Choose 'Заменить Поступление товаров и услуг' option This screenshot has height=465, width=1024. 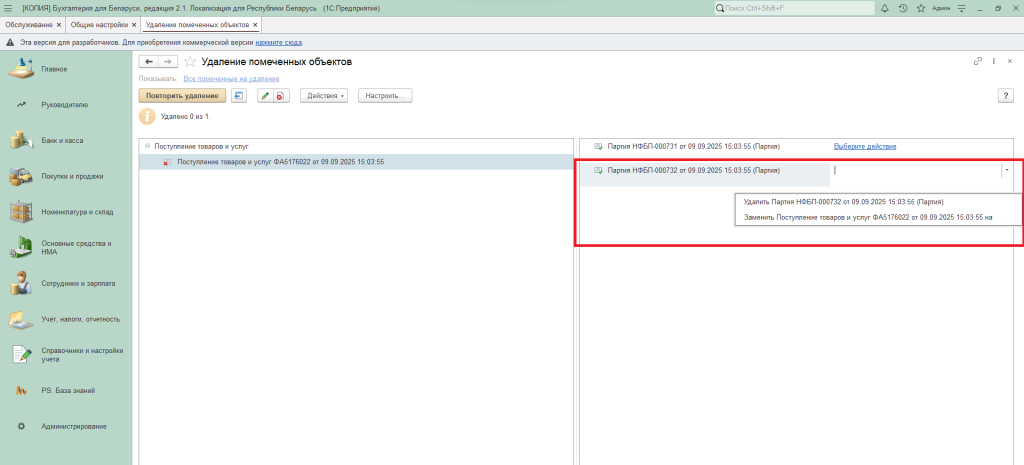(867, 216)
